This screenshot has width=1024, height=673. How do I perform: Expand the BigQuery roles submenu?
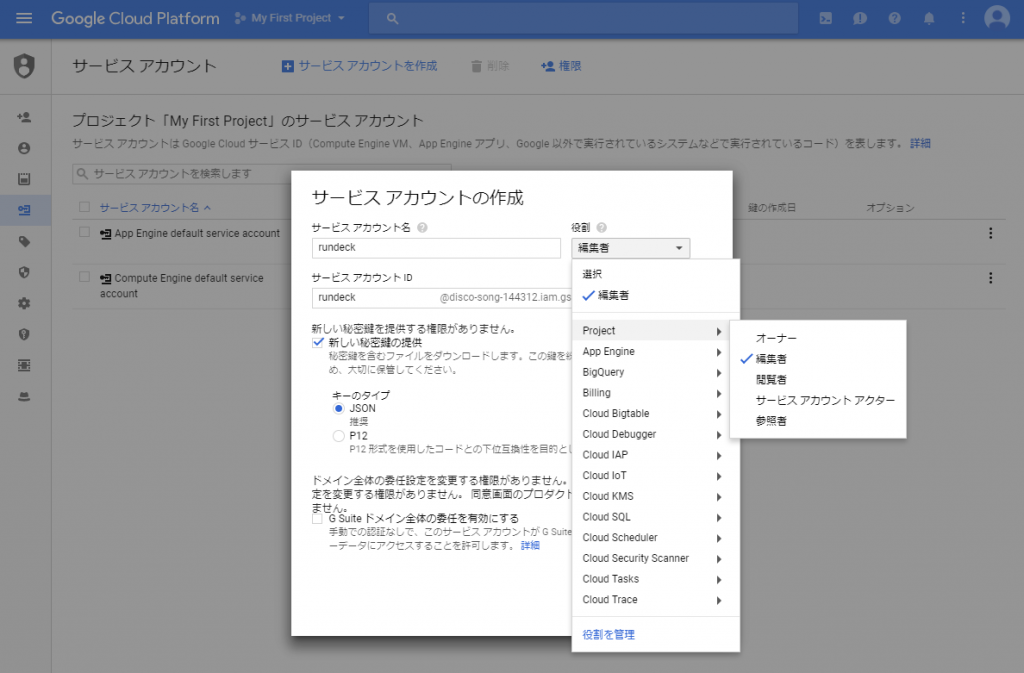point(656,372)
